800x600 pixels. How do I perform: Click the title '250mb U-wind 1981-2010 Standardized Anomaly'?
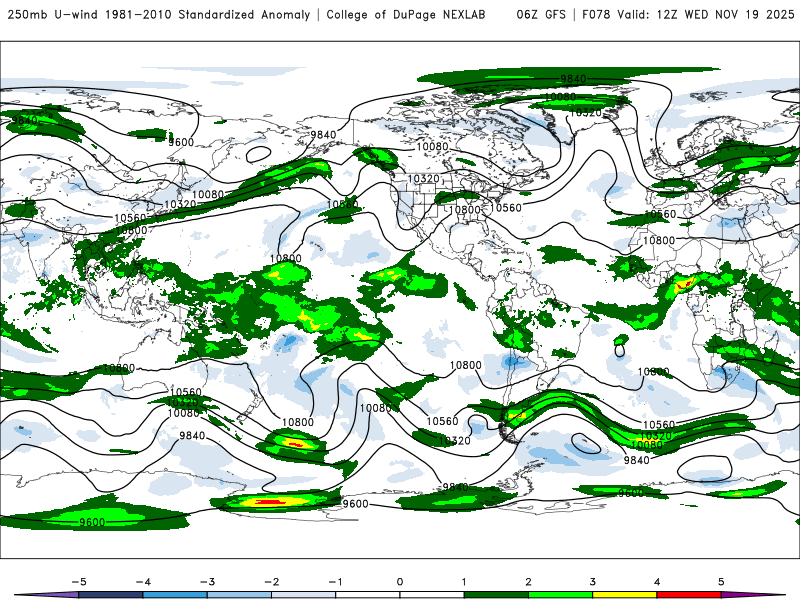tap(159, 15)
